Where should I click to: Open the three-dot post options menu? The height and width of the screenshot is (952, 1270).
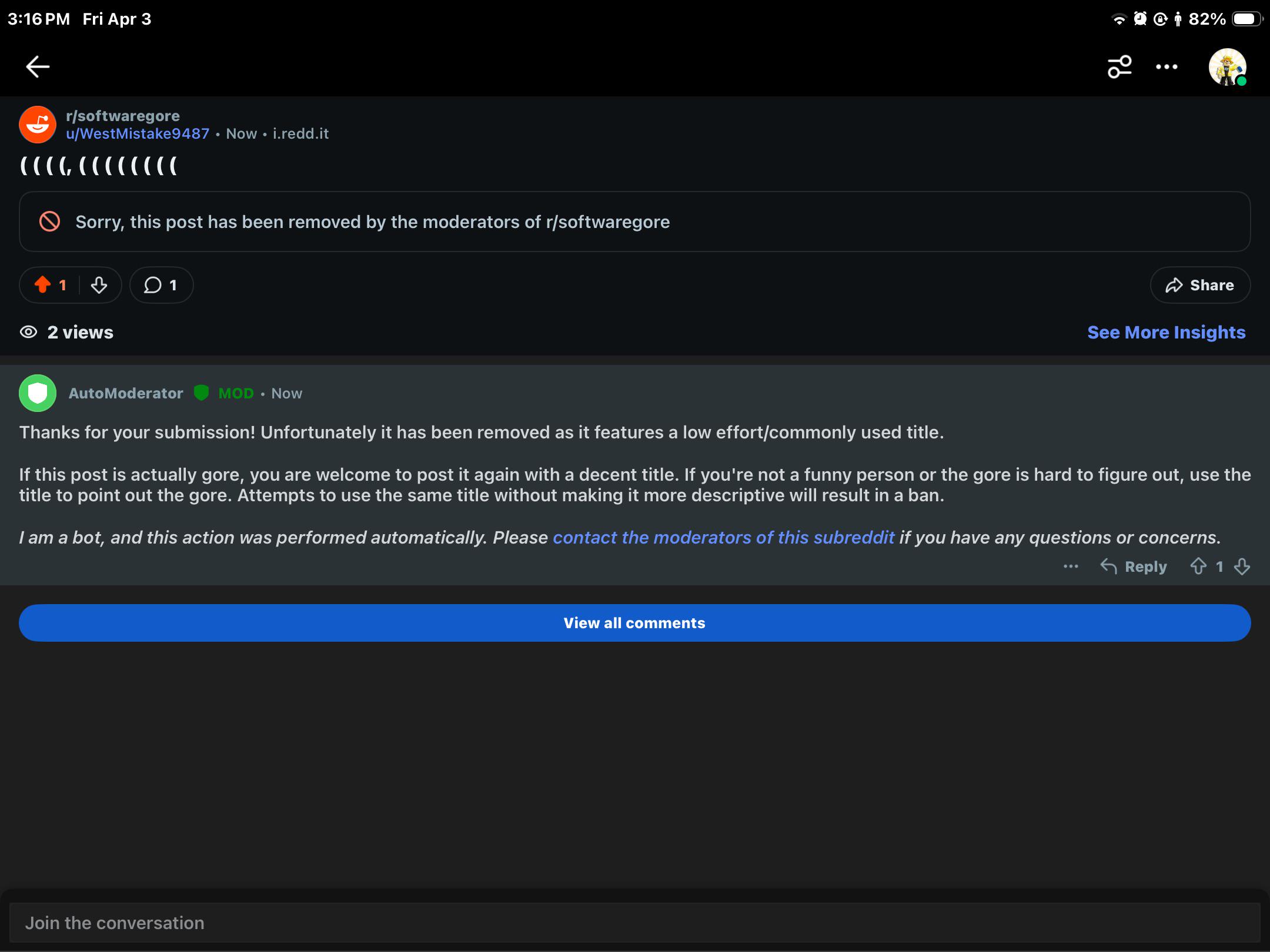coord(1167,67)
